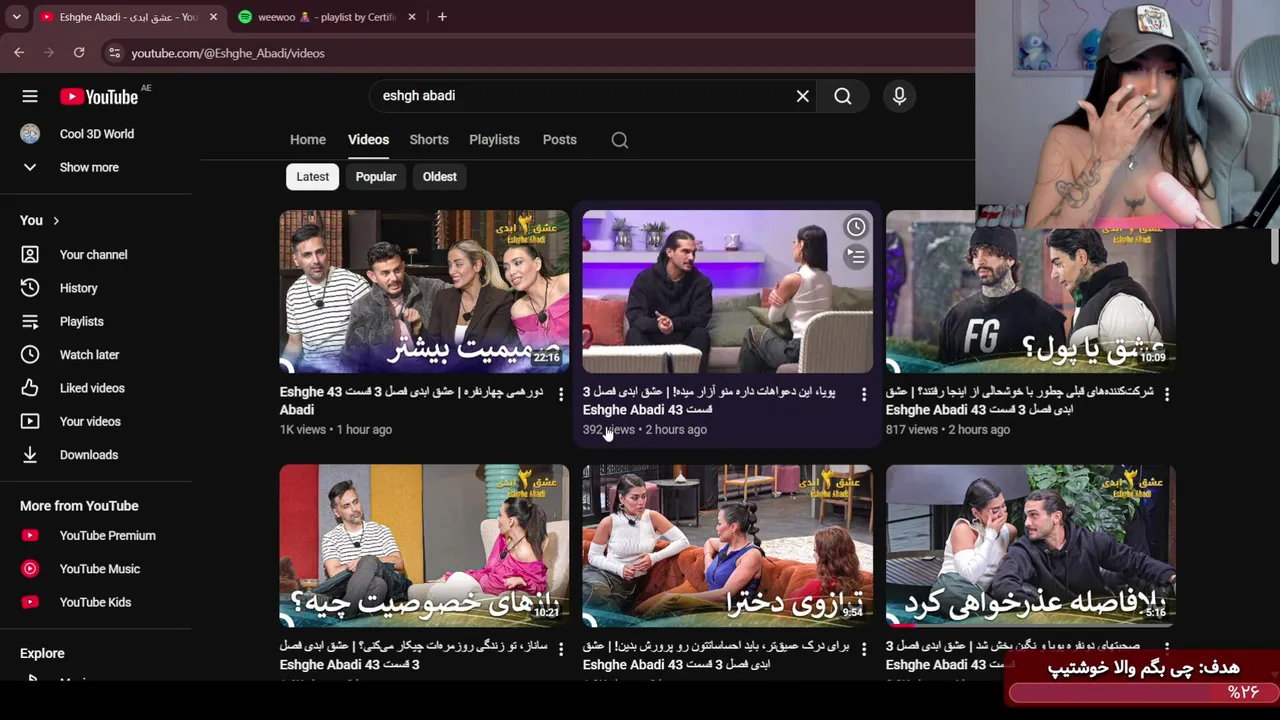Open title link of 392 views video

(x=709, y=401)
